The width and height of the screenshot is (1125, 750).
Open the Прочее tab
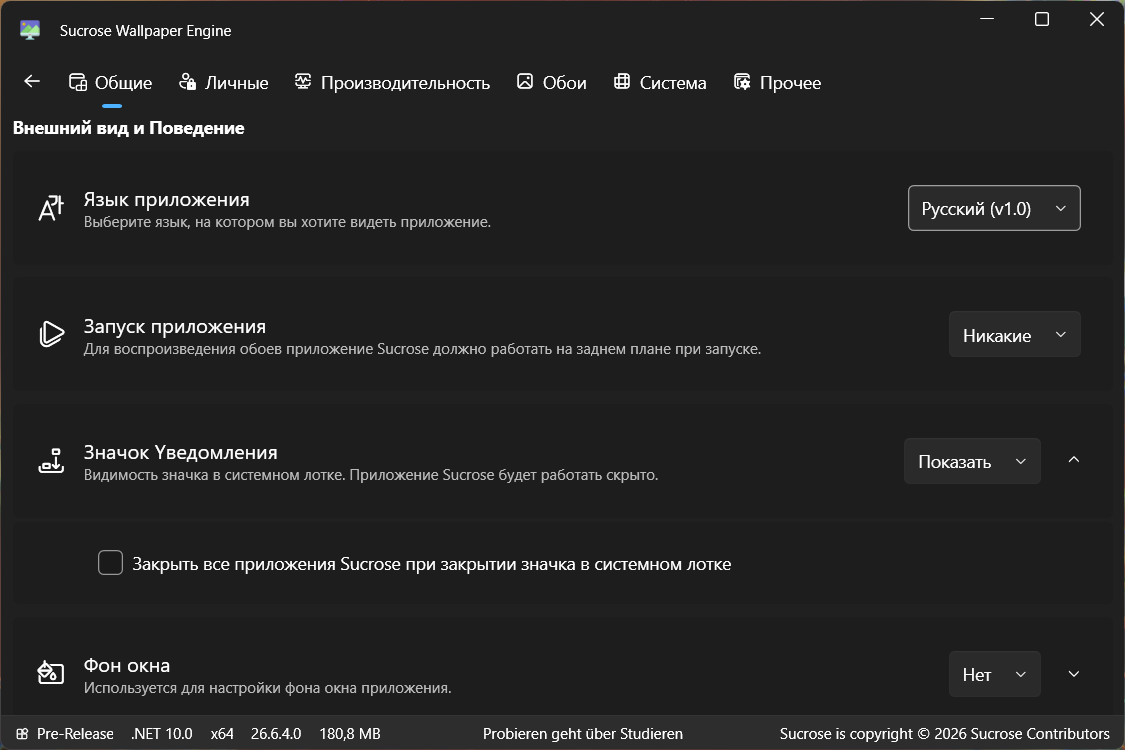777,83
